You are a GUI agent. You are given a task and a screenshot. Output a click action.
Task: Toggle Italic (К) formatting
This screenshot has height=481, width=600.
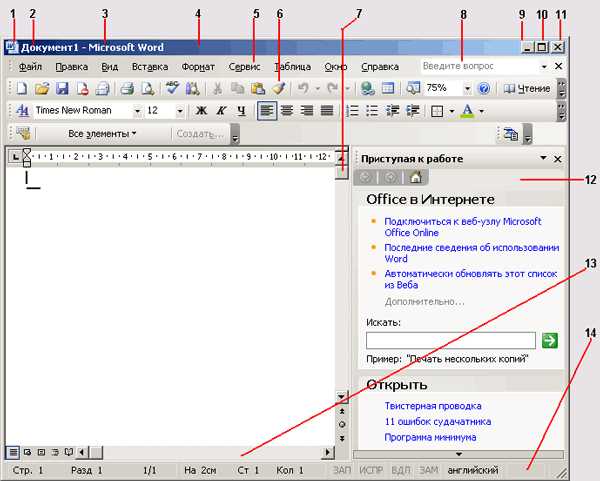(x=221, y=111)
